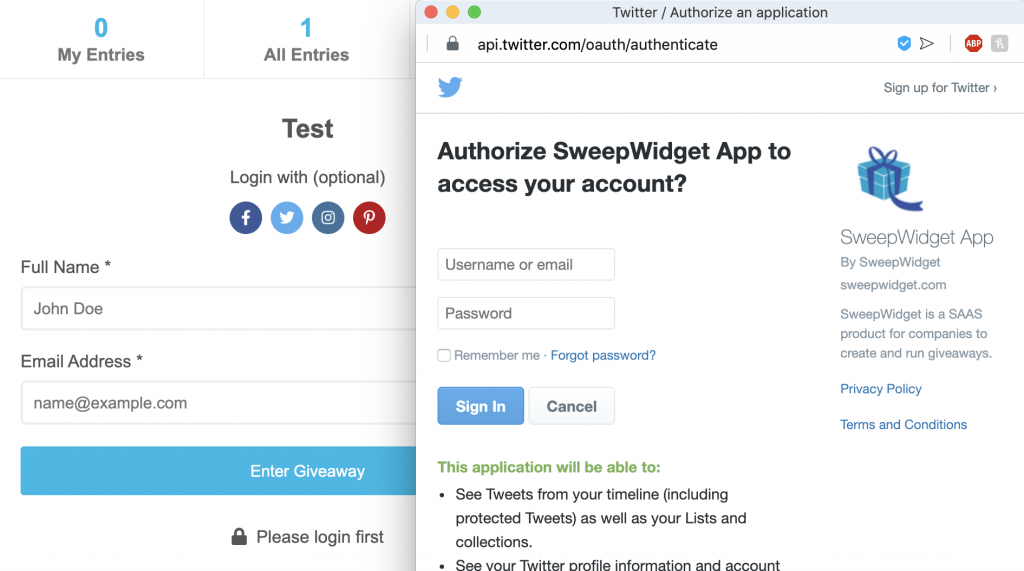Click the send arrow icon in address bar
The image size is (1024, 571).
(x=927, y=44)
